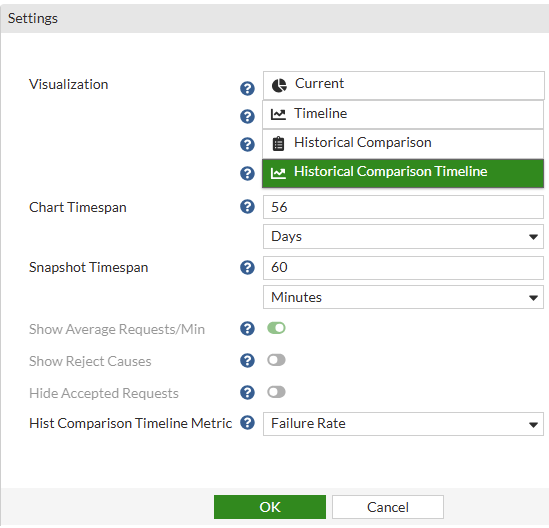Open help icon beside Timeline option
The width and height of the screenshot is (549, 528).
click(x=247, y=116)
